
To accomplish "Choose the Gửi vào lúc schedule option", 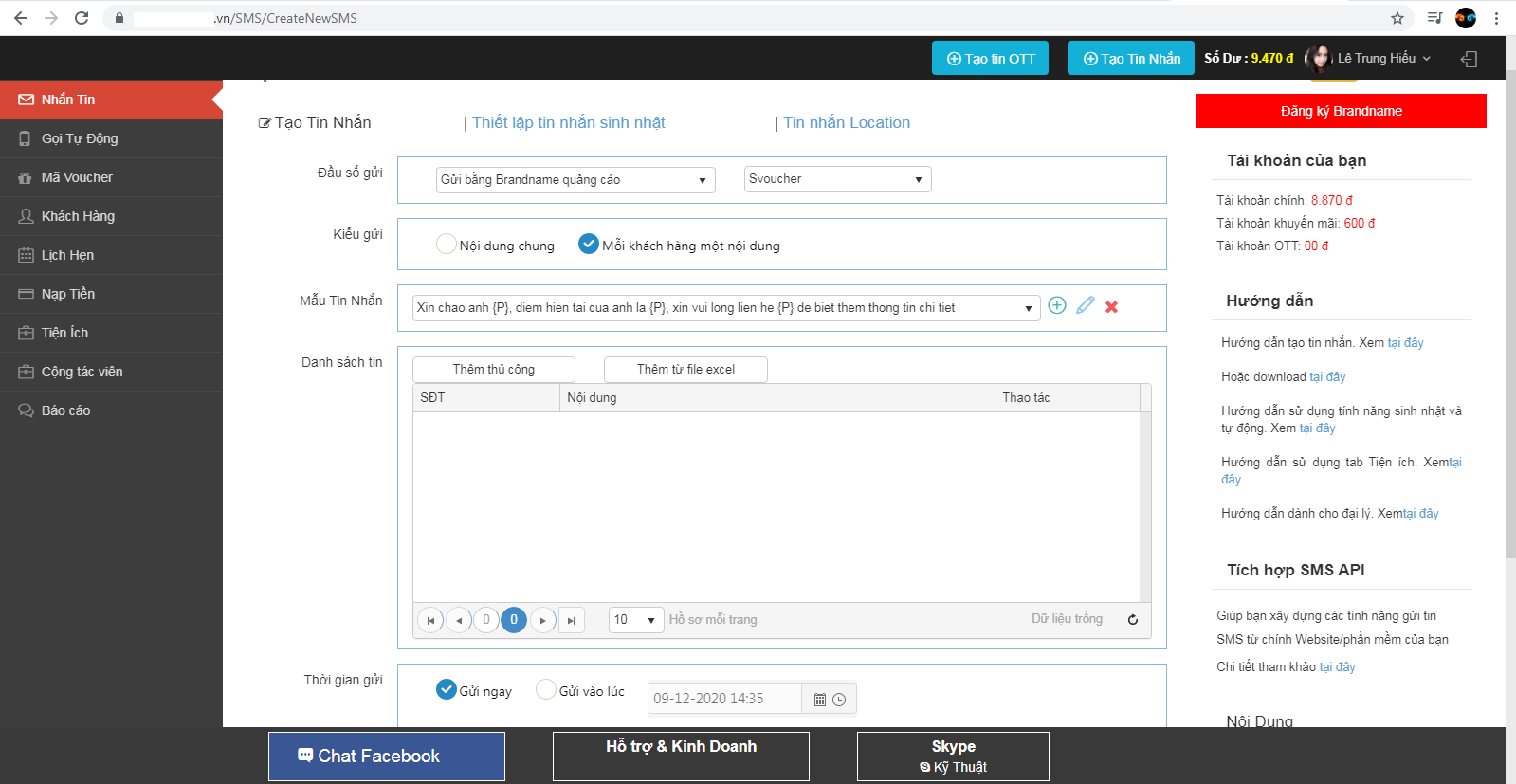I will point(546,689).
